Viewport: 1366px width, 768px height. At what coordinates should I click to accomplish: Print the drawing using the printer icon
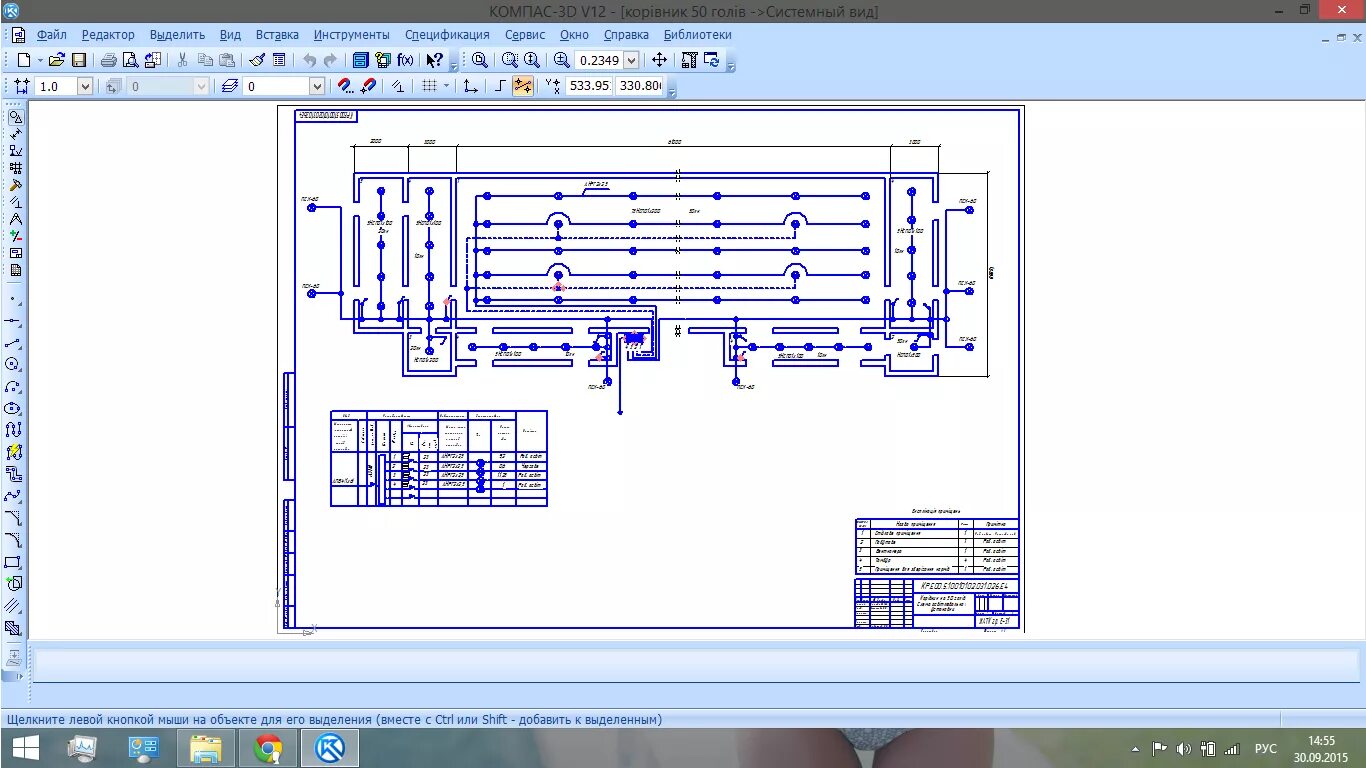point(108,60)
